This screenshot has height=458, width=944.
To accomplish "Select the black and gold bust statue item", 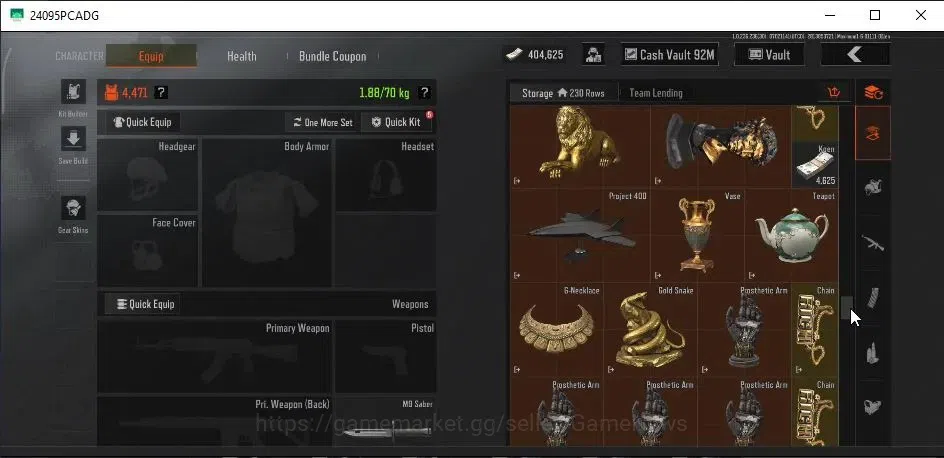I will tap(721, 146).
